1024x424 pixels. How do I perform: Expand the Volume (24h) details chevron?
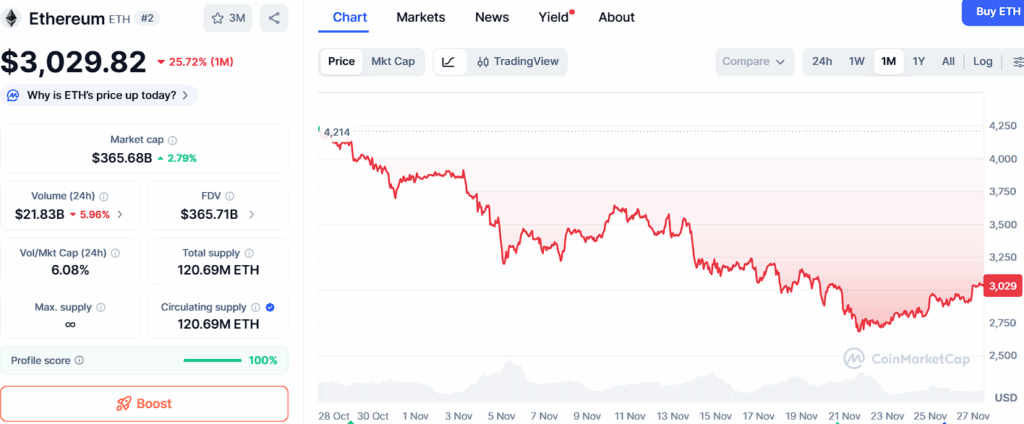(121, 214)
